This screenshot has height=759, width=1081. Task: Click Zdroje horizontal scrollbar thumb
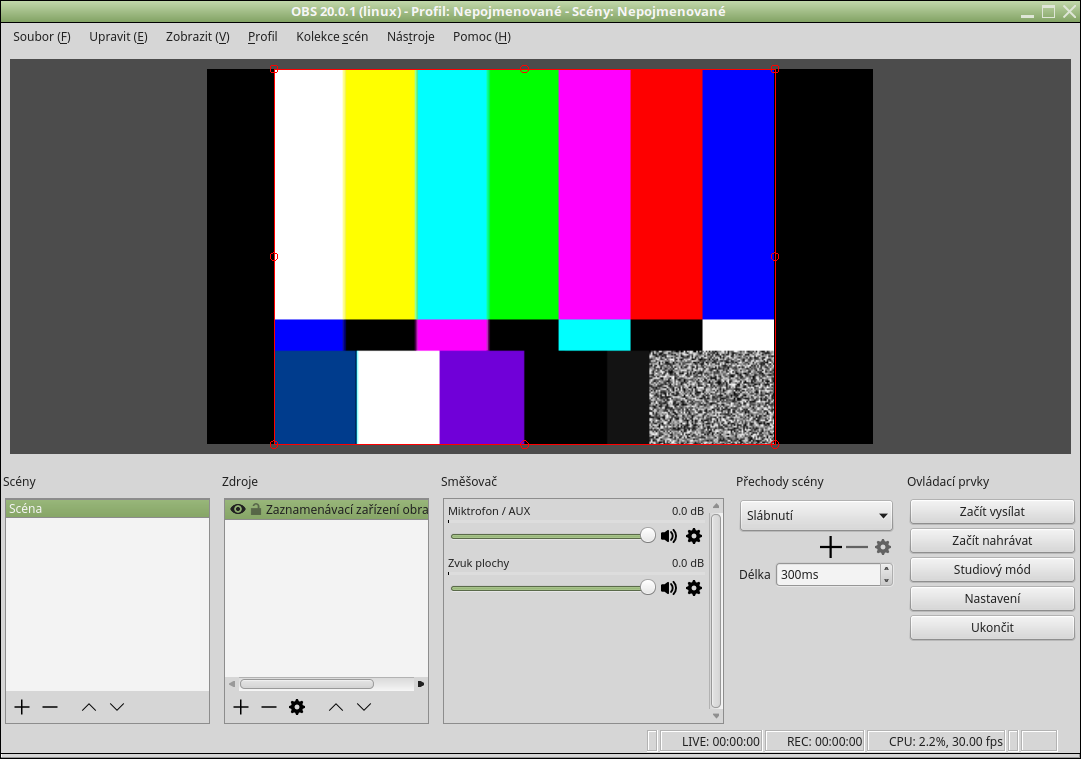[307, 684]
